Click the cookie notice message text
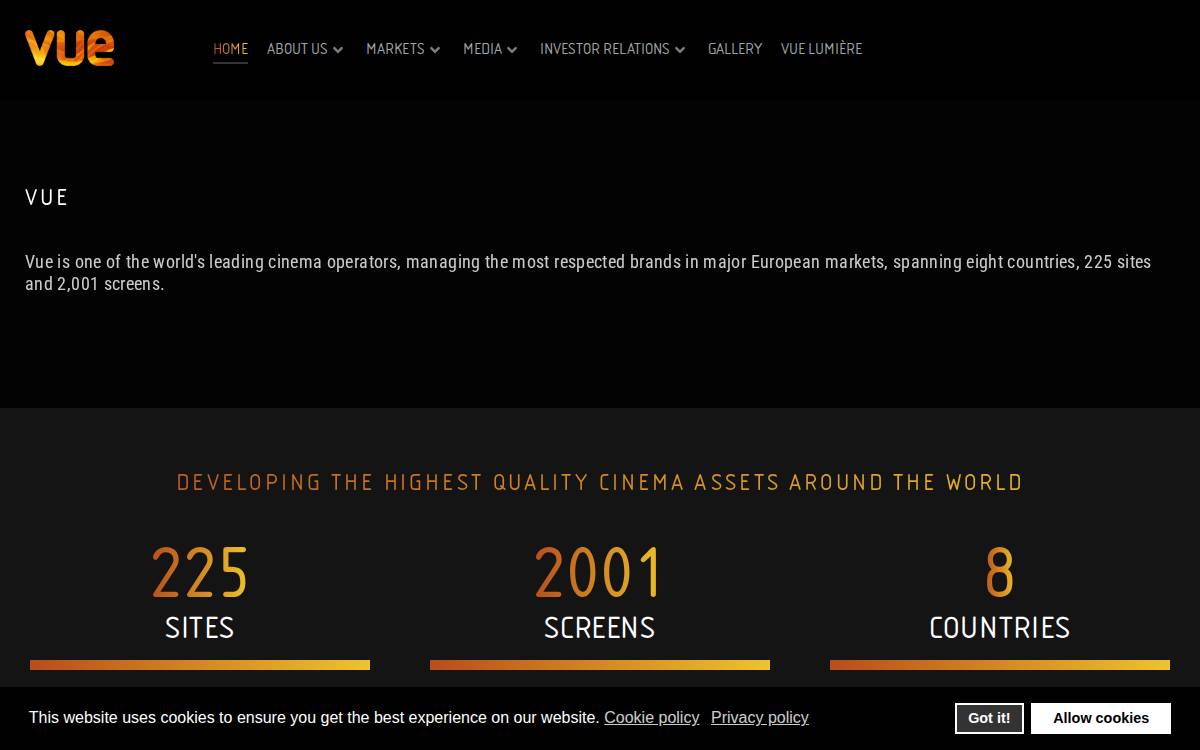 click(x=314, y=717)
